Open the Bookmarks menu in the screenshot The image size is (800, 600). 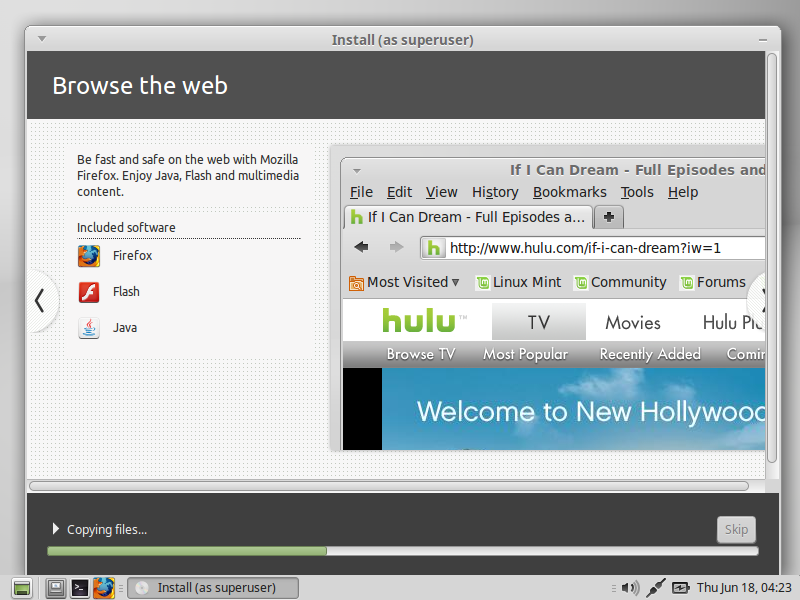[569, 192]
